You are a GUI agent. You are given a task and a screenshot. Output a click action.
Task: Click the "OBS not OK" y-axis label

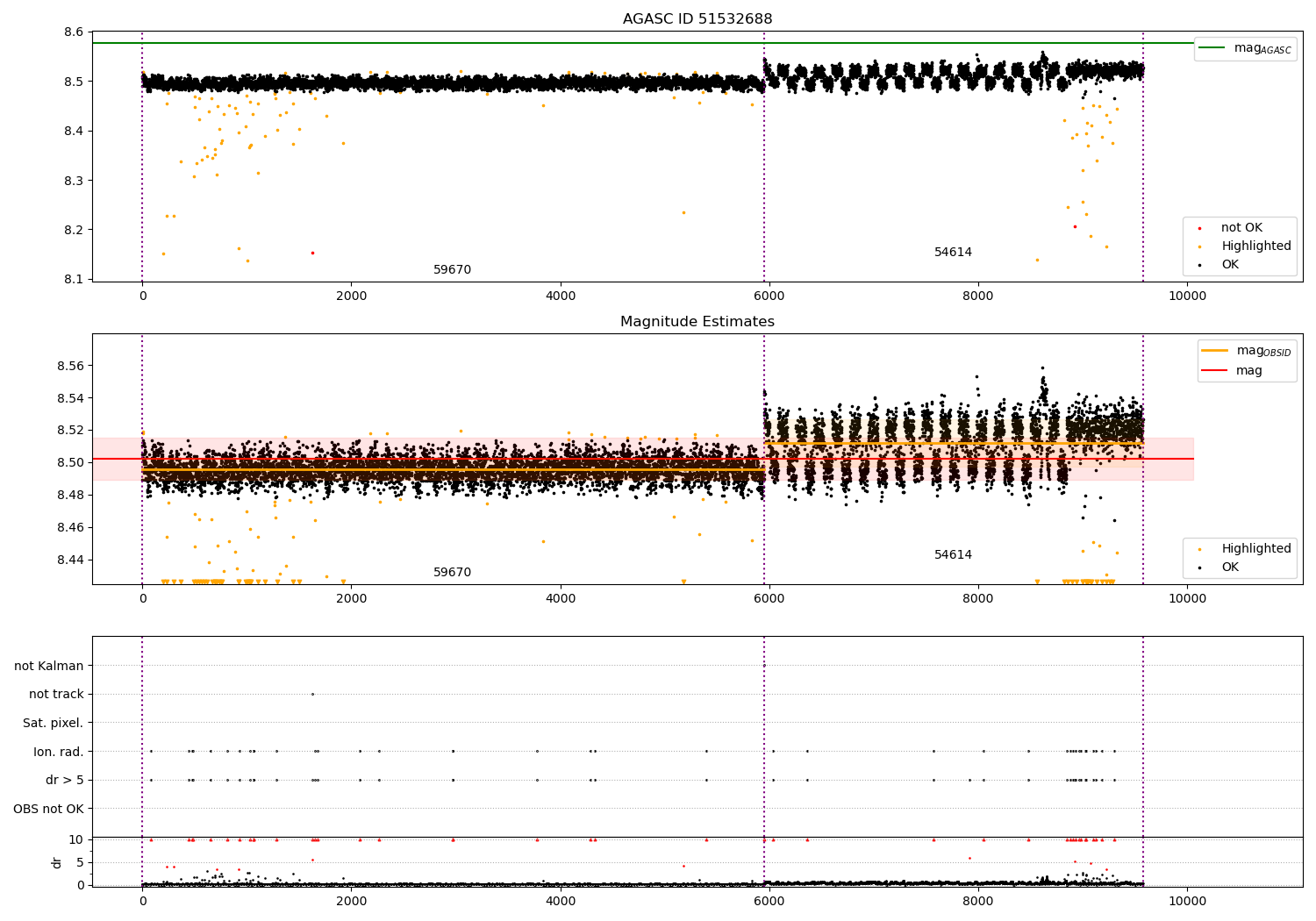point(49,809)
